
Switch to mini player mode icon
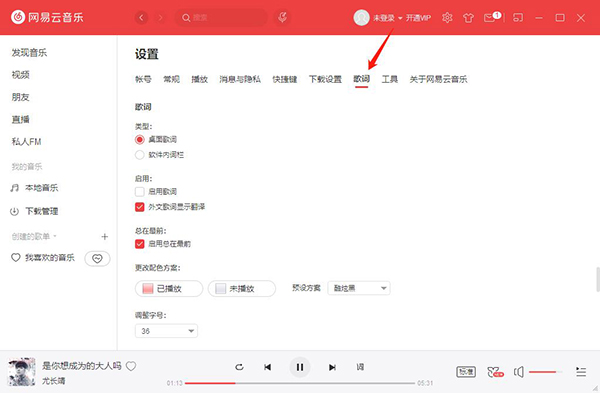(x=518, y=18)
